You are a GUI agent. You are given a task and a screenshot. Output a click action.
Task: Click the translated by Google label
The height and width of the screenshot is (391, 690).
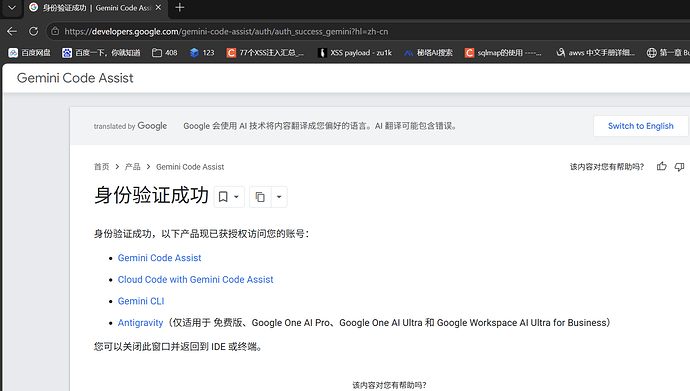[x=130, y=126]
